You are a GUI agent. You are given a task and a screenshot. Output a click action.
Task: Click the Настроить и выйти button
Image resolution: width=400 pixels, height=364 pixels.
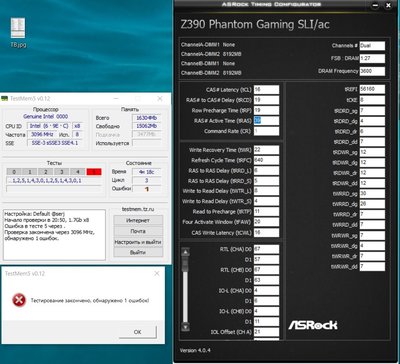(138, 242)
